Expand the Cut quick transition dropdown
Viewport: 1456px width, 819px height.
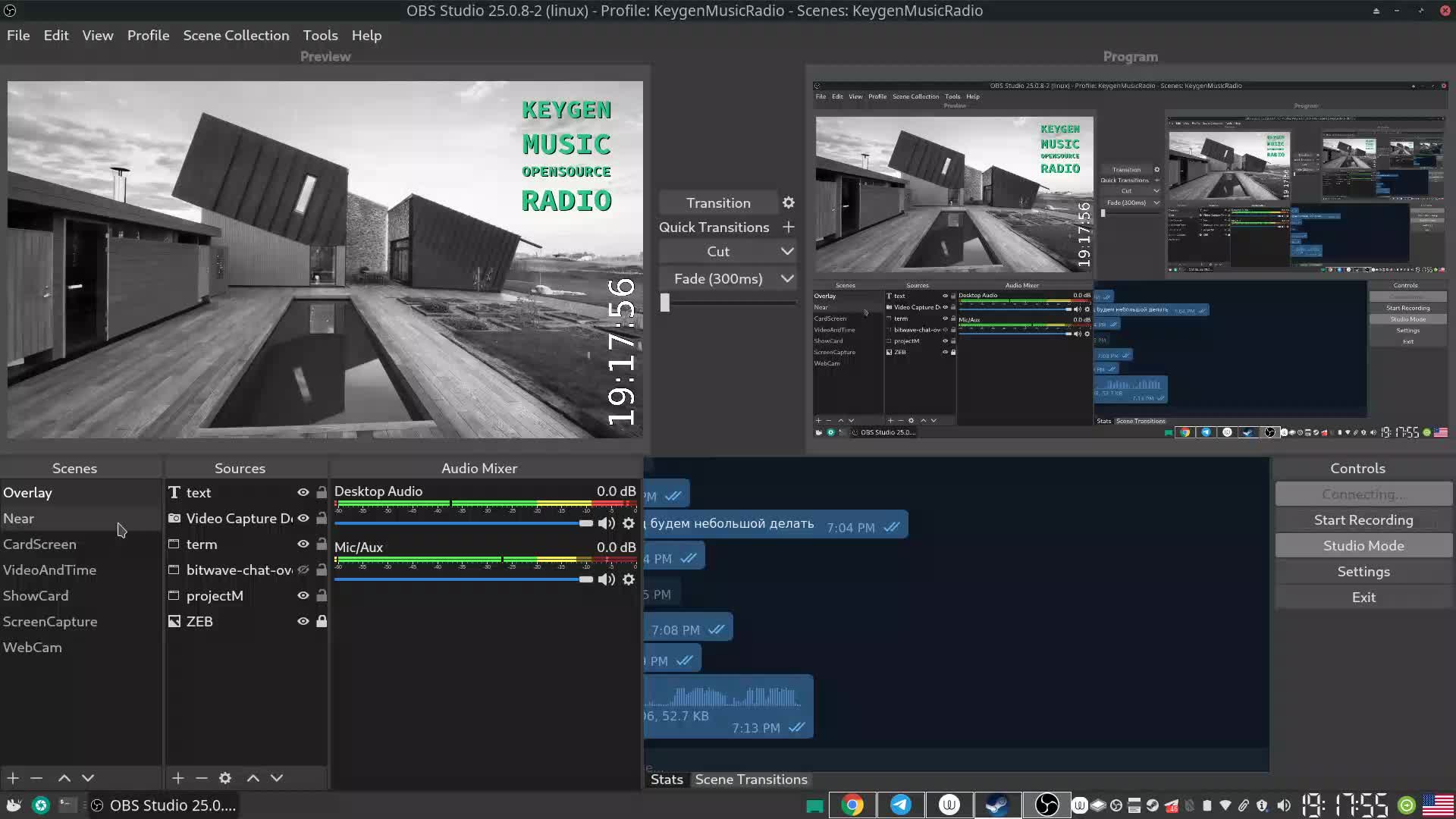point(787,251)
